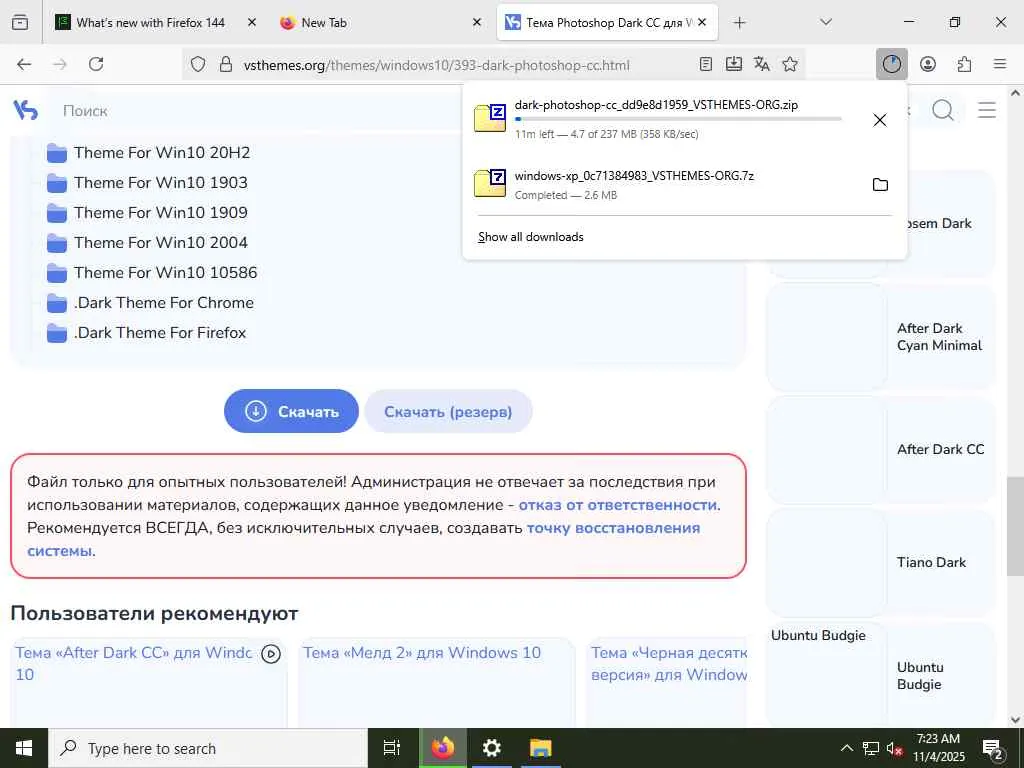Open the Tiano Dark sidebar card
1024x768 pixels.
pyautogui.click(x=881, y=562)
